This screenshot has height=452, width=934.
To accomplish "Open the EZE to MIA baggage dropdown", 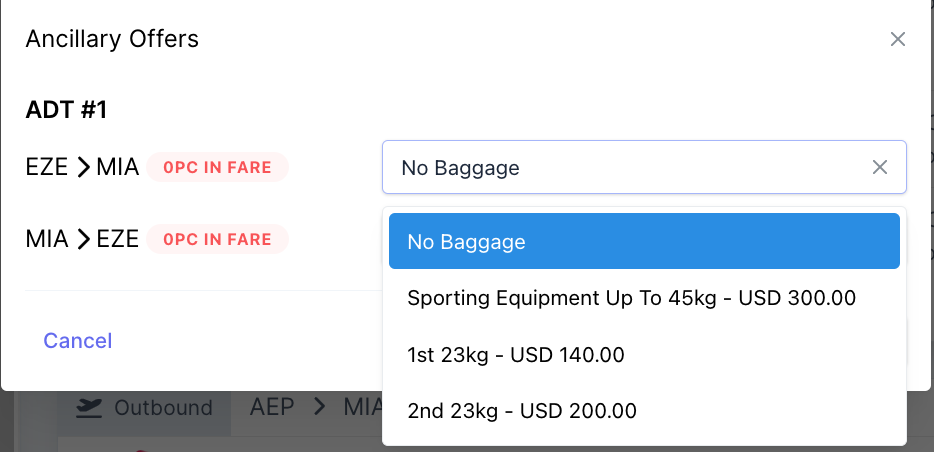I will pos(630,167).
